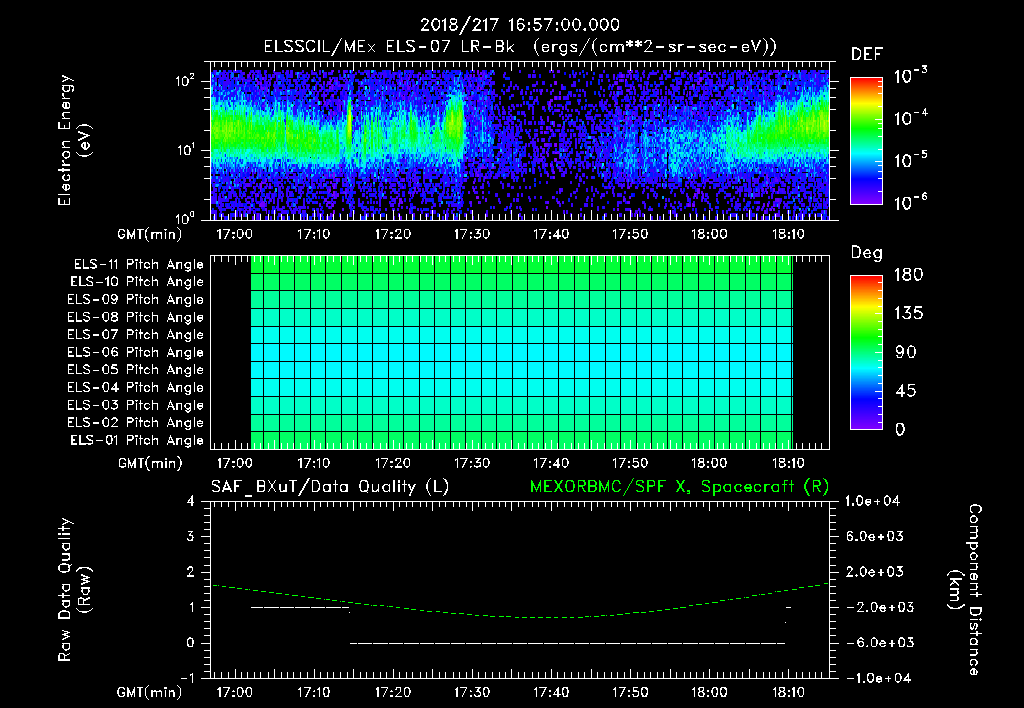Select the ELS-07 Pitch Angle row label
The image size is (1024, 708).
(x=136, y=334)
